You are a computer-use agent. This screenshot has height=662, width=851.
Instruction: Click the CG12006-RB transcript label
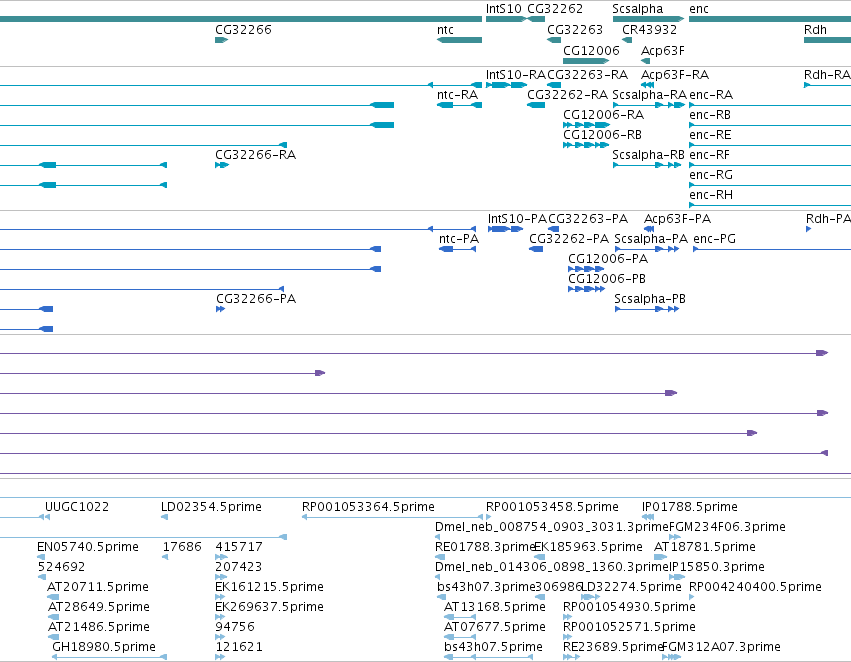tap(602, 135)
